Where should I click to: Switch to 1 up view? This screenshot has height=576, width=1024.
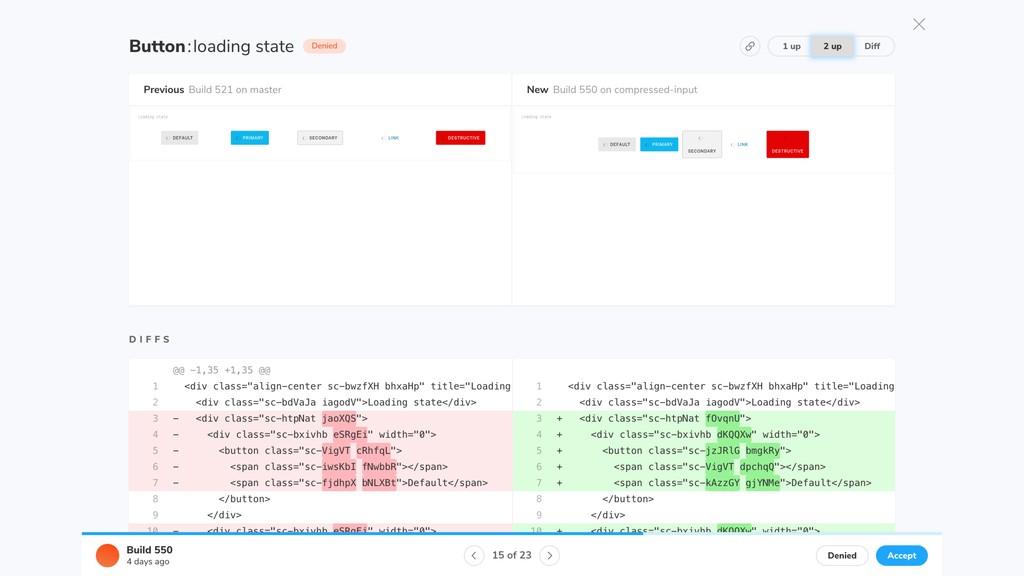791,46
